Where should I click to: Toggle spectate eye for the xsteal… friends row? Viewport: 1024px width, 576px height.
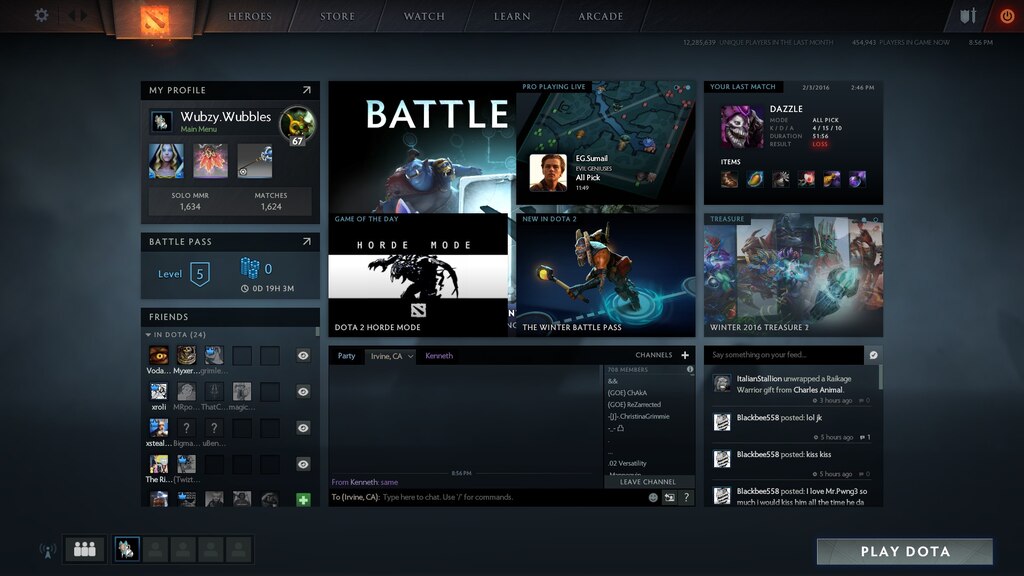click(303, 428)
